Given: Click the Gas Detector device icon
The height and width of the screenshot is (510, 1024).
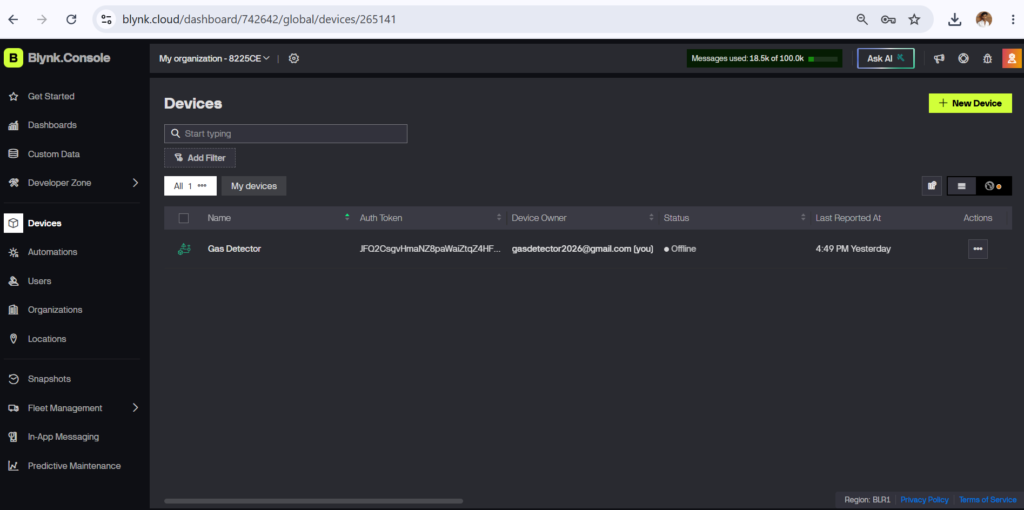Looking at the screenshot, I should click(x=184, y=249).
